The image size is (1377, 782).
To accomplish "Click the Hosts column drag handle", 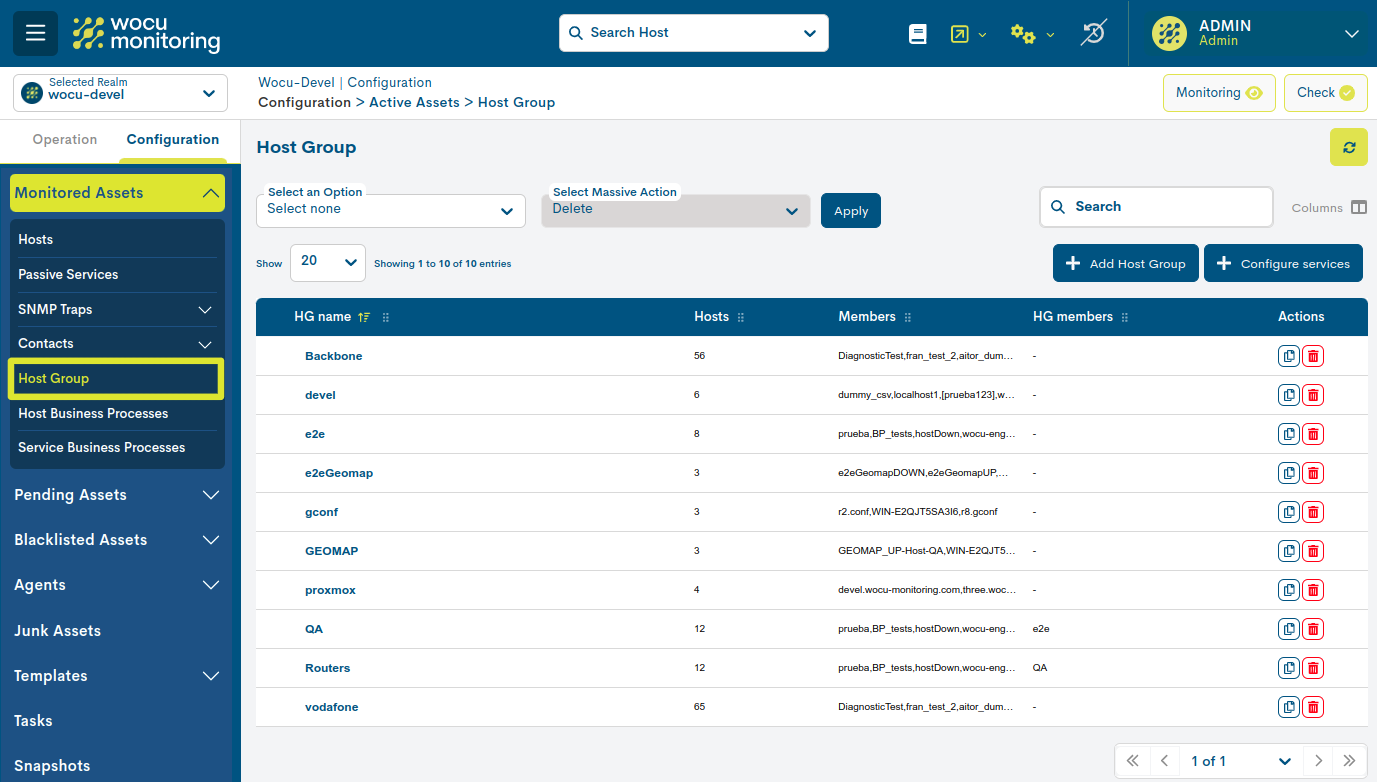I will coord(741,317).
